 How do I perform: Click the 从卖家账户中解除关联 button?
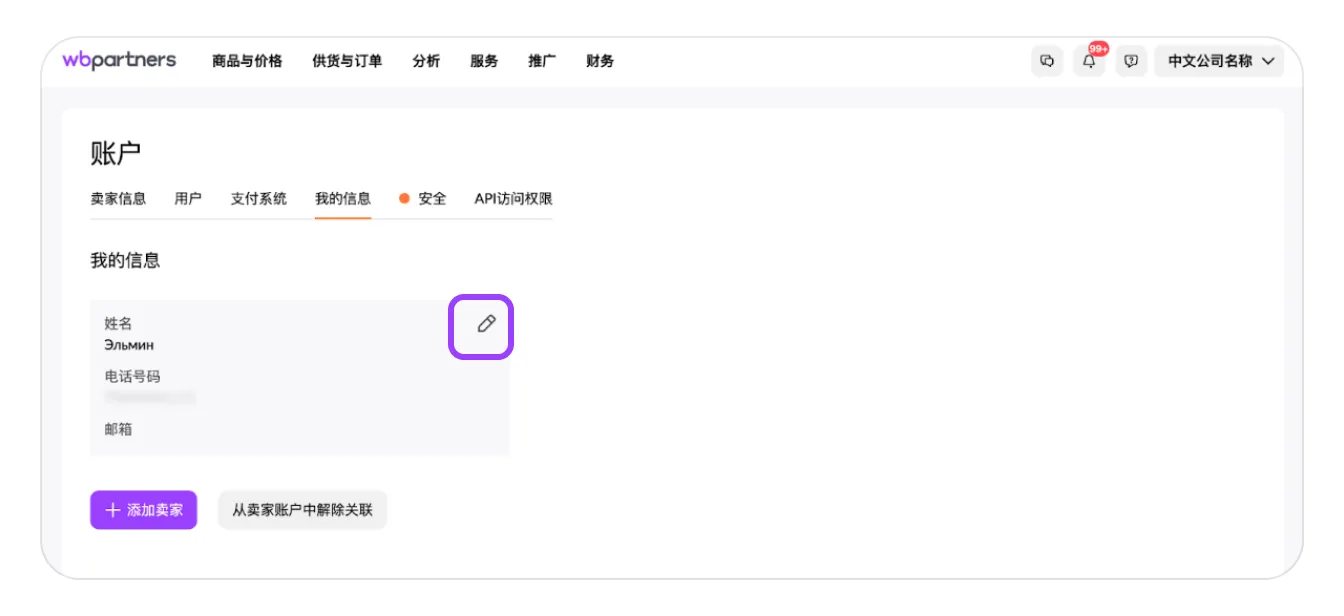tap(302, 510)
